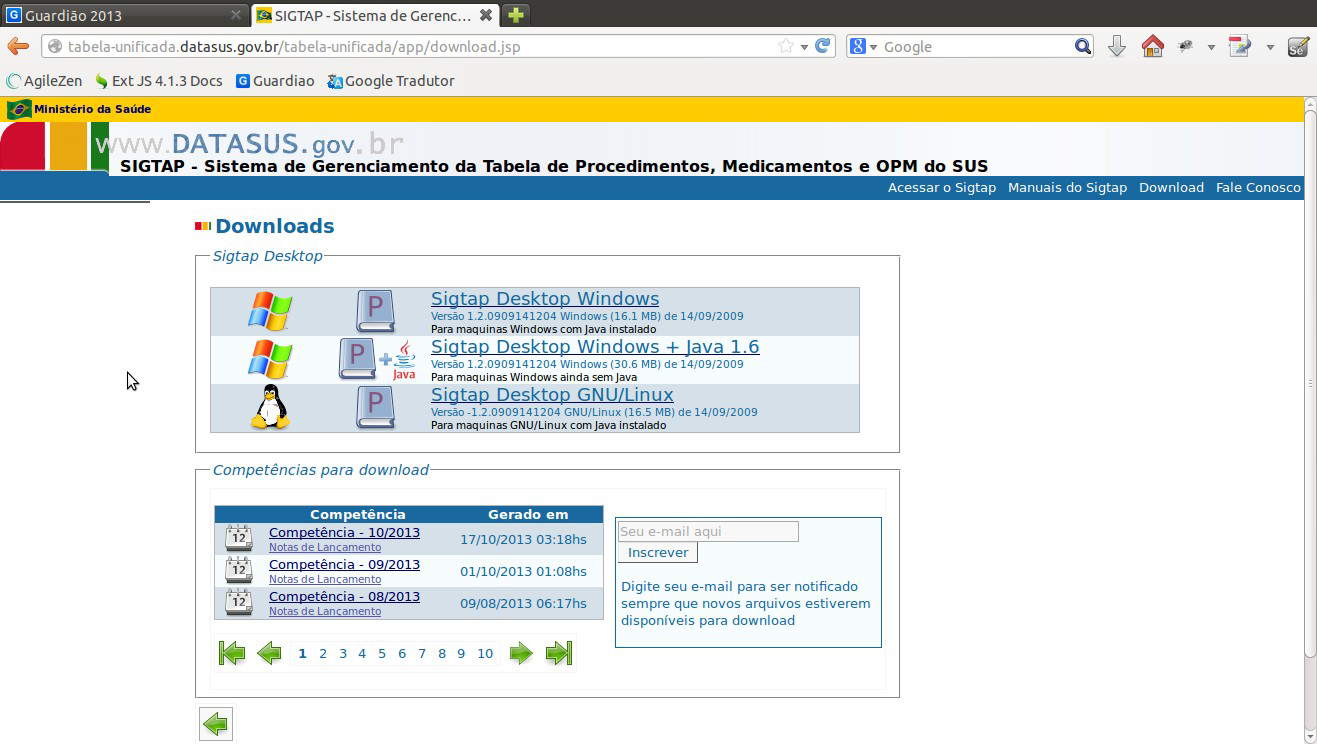Image resolution: width=1317 pixels, height=744 pixels.
Task: Open the Acessar o Sigtap menu
Action: pos(942,187)
